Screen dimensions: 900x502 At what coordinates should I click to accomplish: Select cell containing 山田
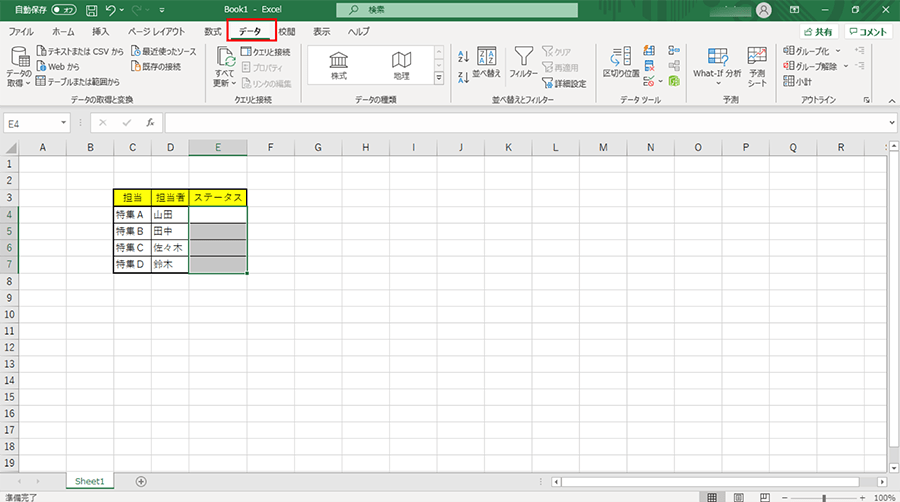pyautogui.click(x=170, y=215)
